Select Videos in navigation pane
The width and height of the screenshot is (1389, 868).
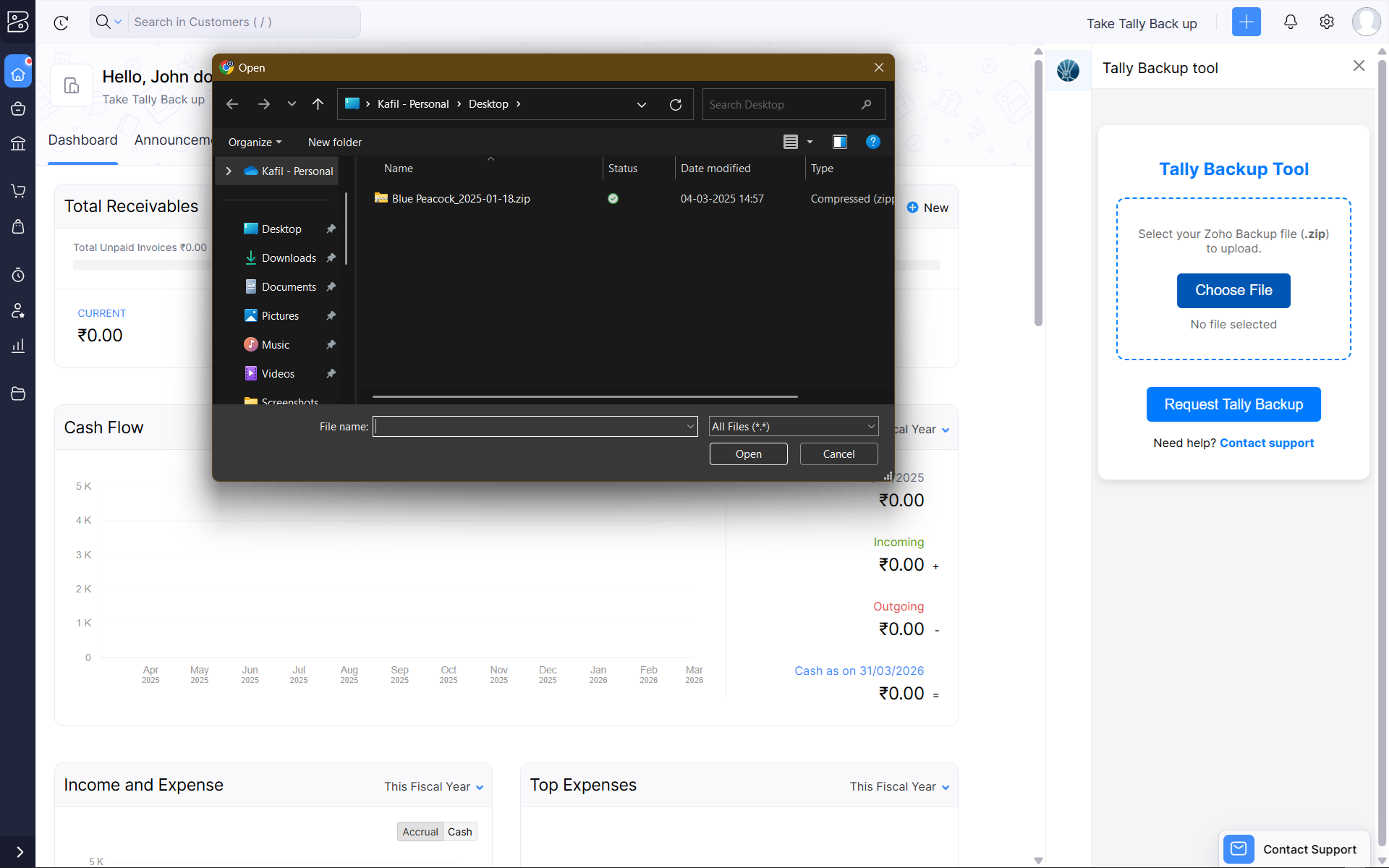(278, 374)
